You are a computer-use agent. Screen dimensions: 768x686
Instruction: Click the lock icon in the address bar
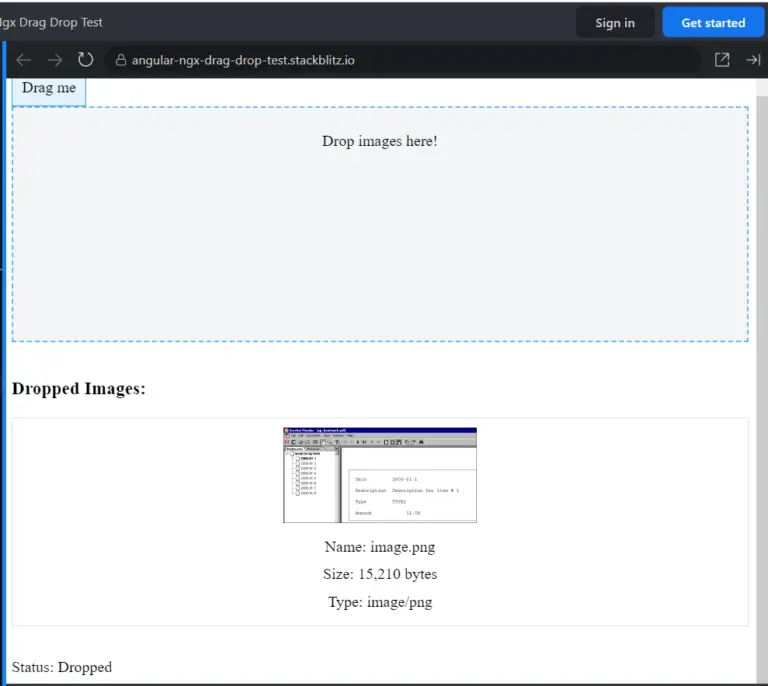tap(121, 60)
